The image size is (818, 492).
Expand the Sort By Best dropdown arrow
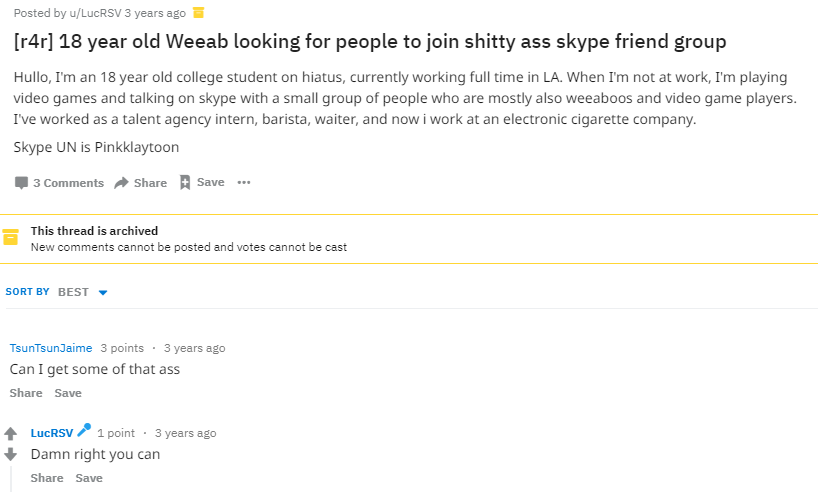coord(103,293)
